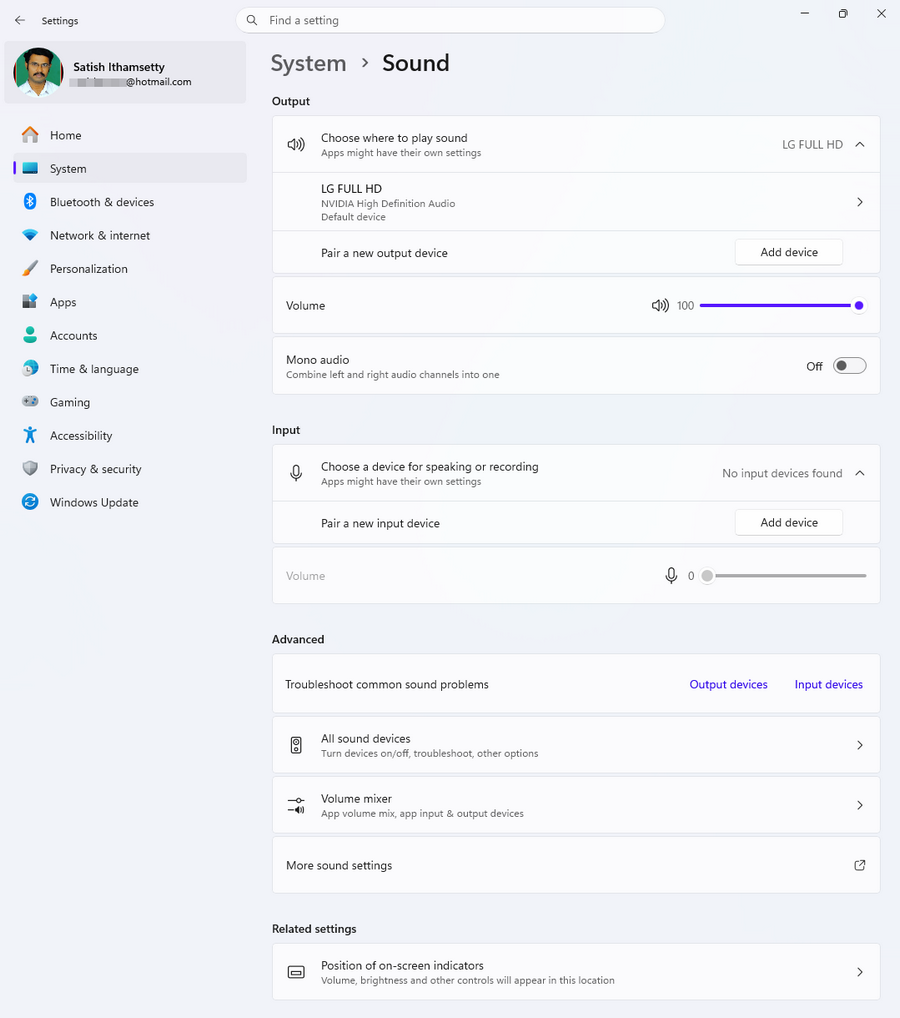Click the Accounts person icon
Viewport: 900px width, 1018px height.
pyautogui.click(x=30, y=335)
